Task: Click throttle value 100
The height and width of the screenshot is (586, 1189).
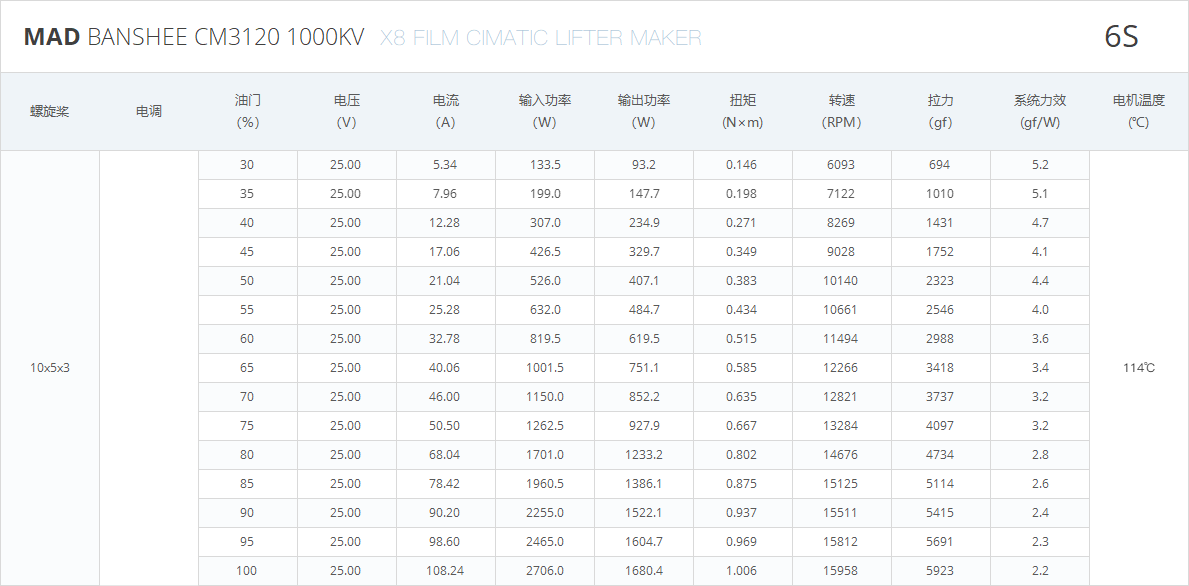Action: pyautogui.click(x=247, y=571)
